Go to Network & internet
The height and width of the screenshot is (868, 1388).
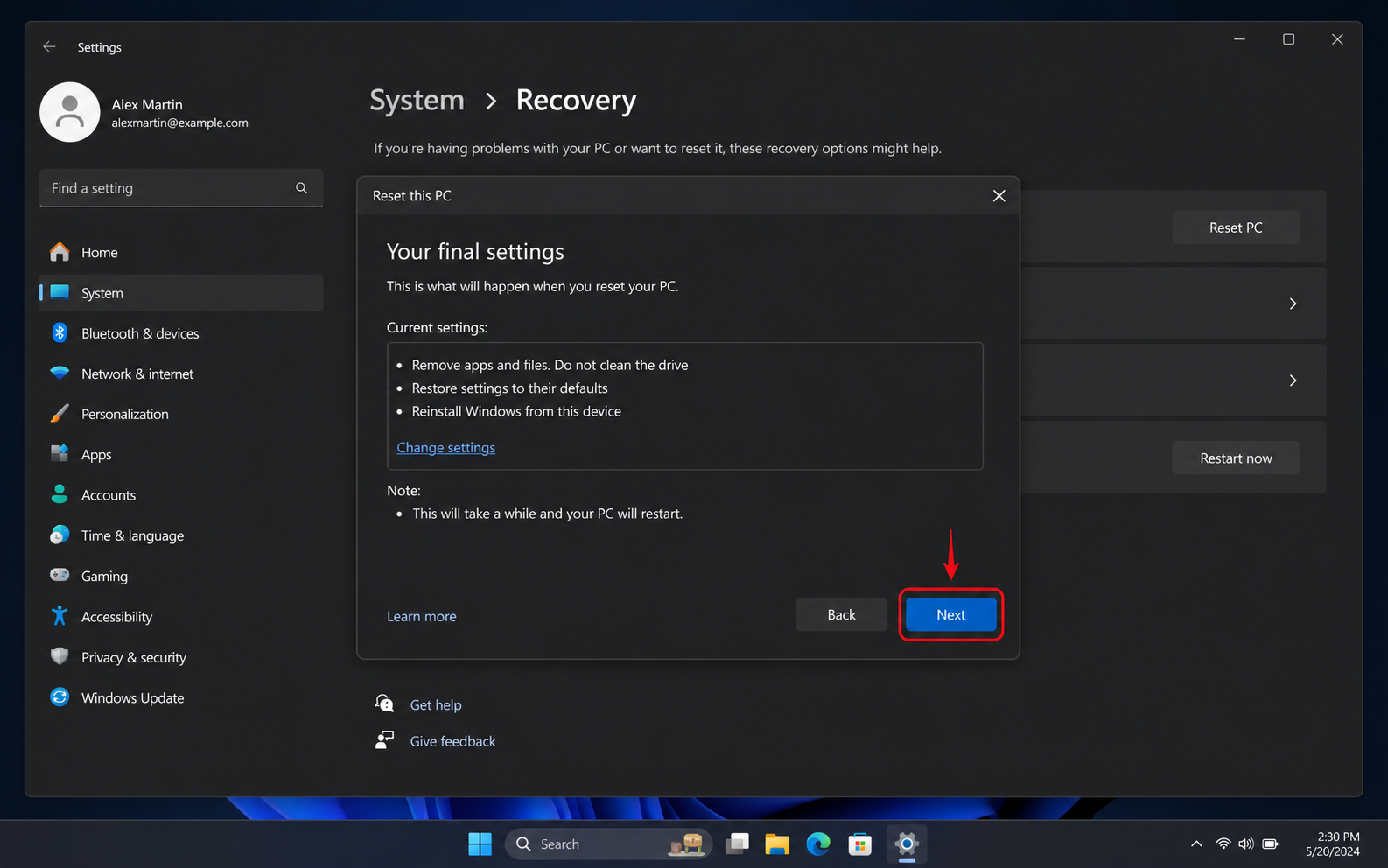click(181, 374)
